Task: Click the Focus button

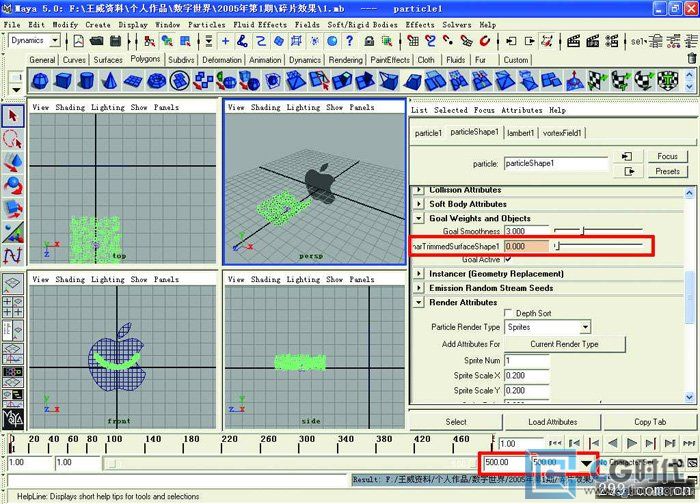Action: [667, 156]
